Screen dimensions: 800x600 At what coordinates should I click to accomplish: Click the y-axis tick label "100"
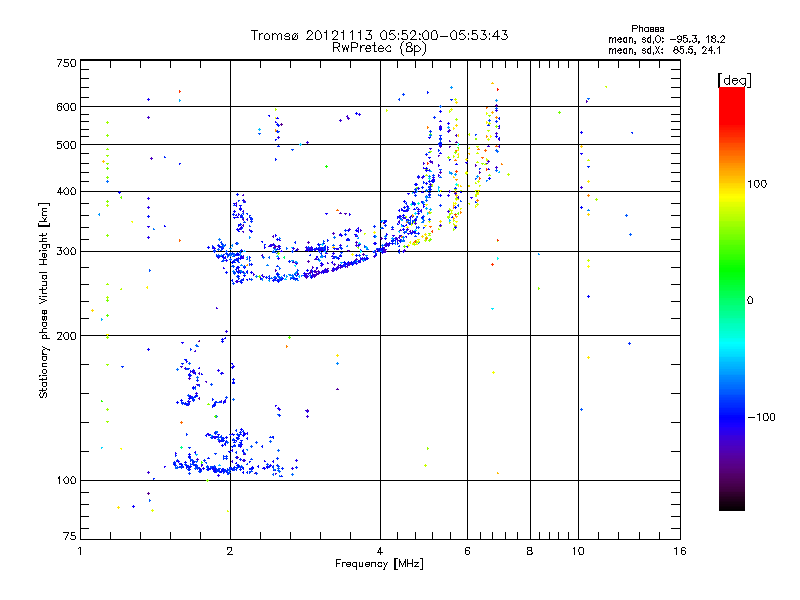click(x=66, y=480)
